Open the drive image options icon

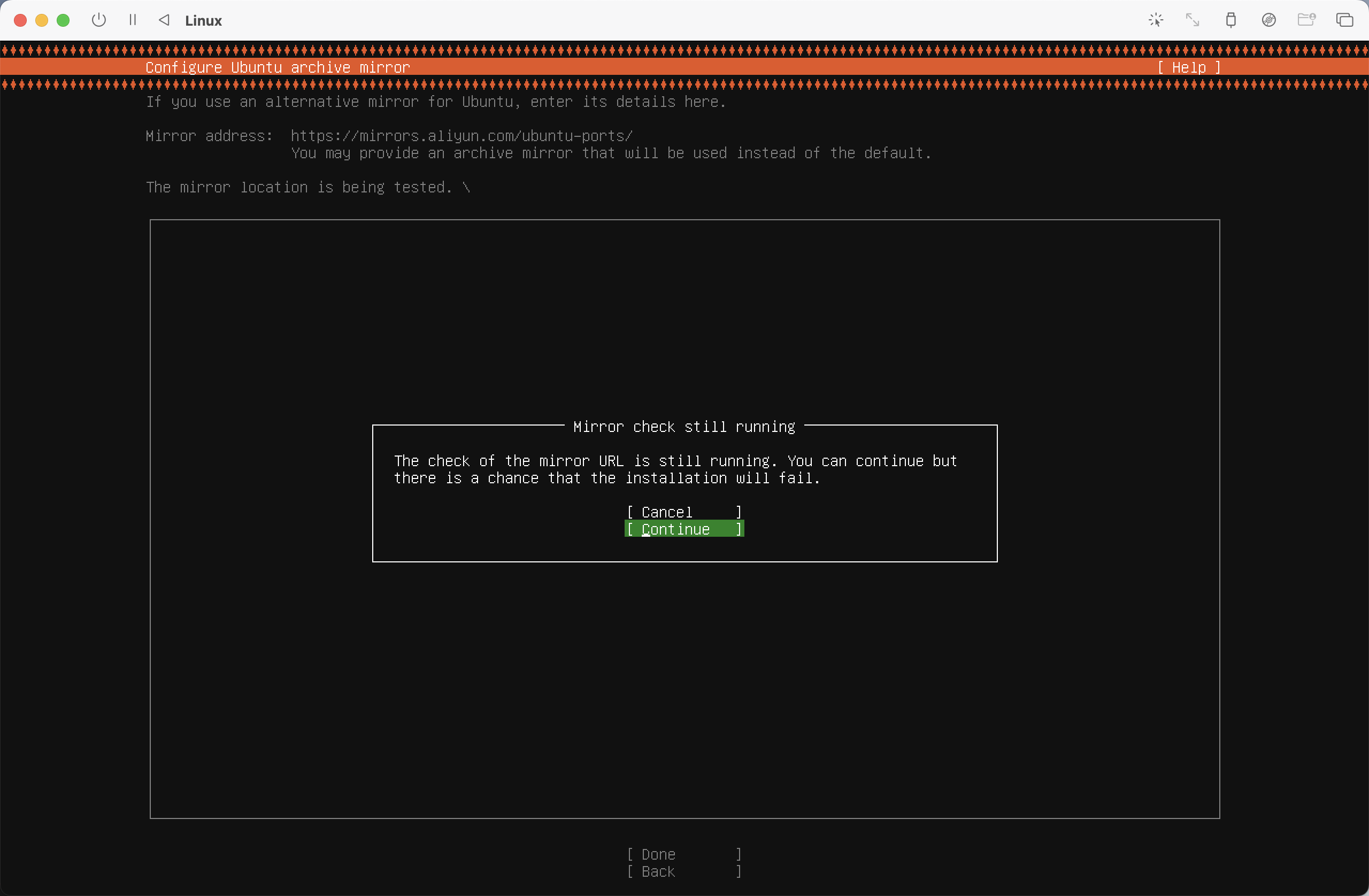1268,20
